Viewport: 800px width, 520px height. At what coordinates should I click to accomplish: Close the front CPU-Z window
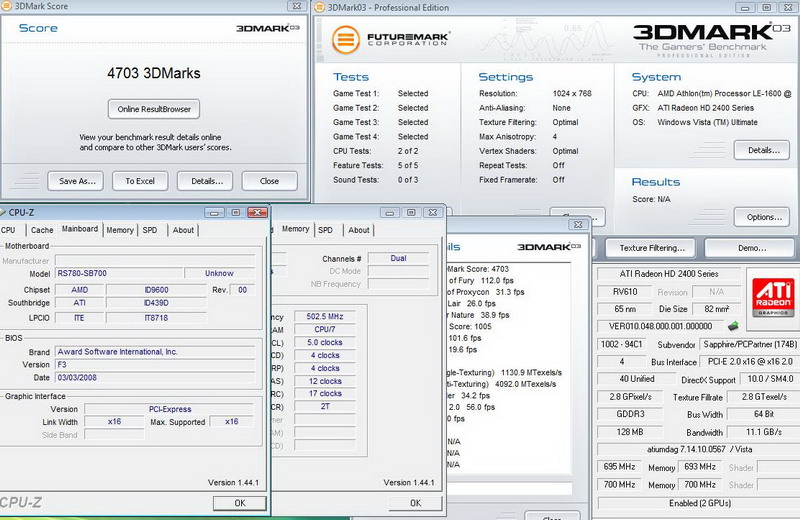(258, 212)
